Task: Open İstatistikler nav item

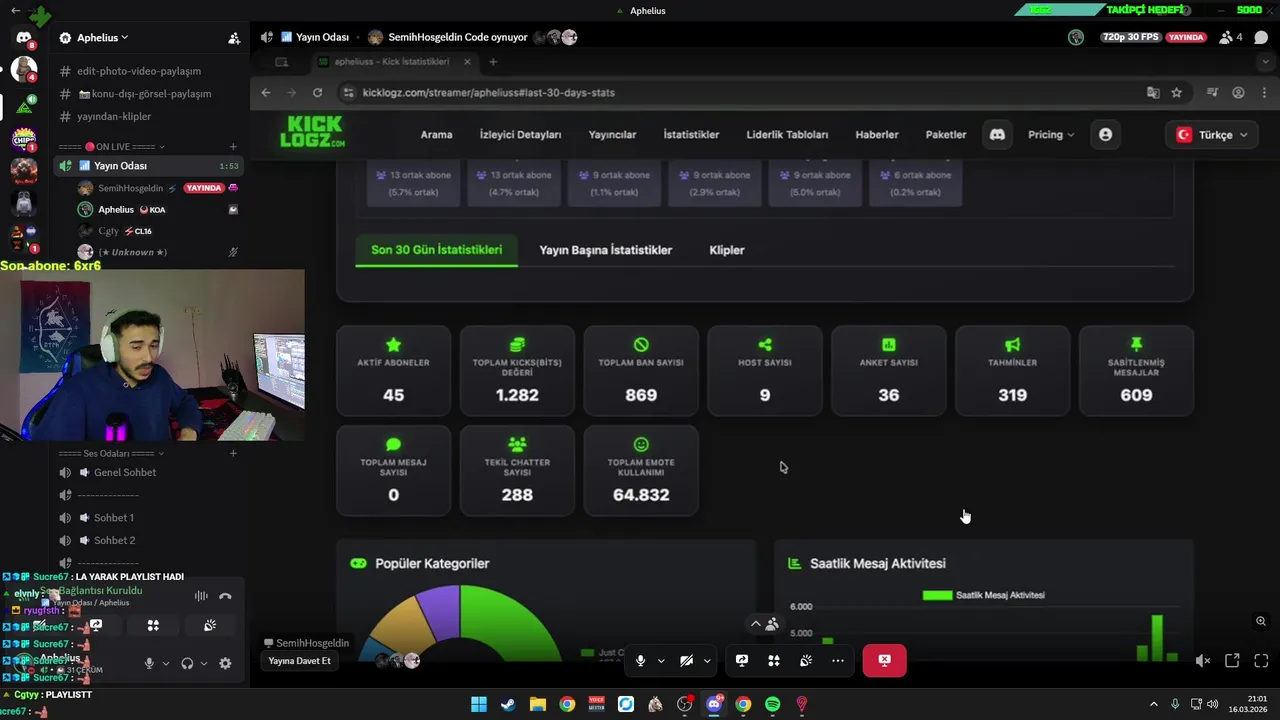Action: pyautogui.click(x=691, y=134)
